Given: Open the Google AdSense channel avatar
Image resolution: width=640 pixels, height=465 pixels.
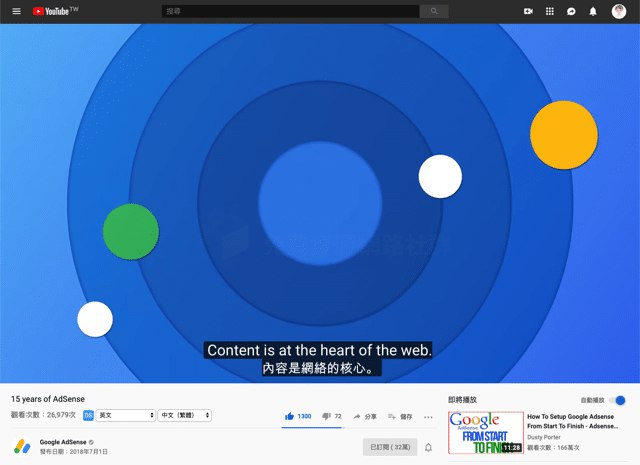Looking at the screenshot, I should 22,447.
